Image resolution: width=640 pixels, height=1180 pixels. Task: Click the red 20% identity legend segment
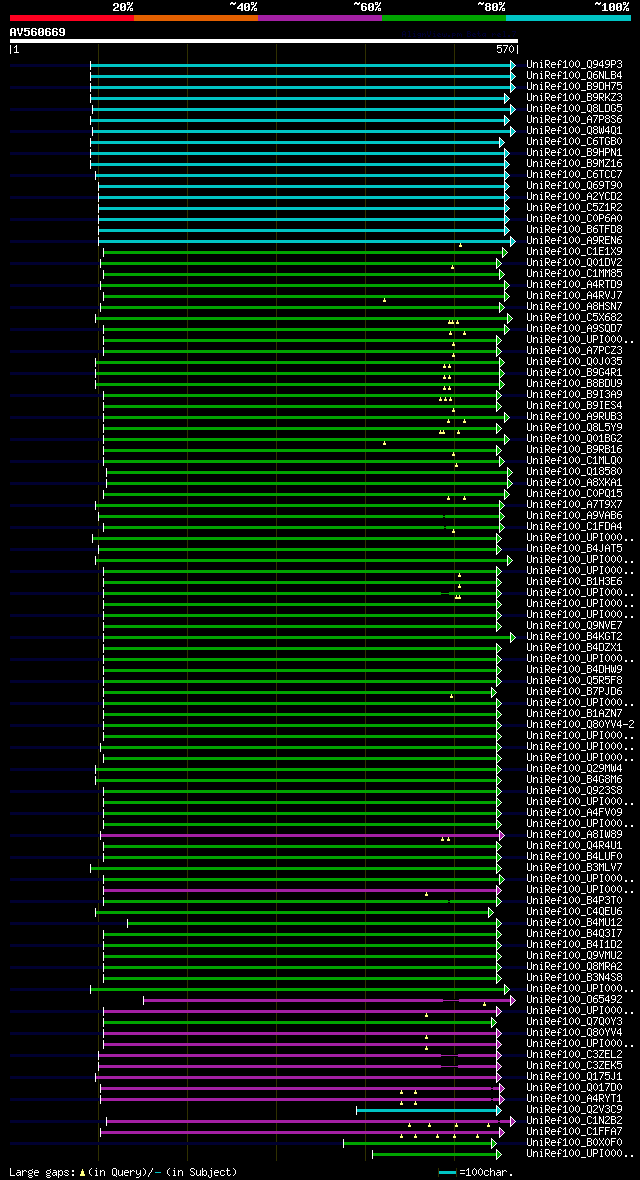coord(72,17)
